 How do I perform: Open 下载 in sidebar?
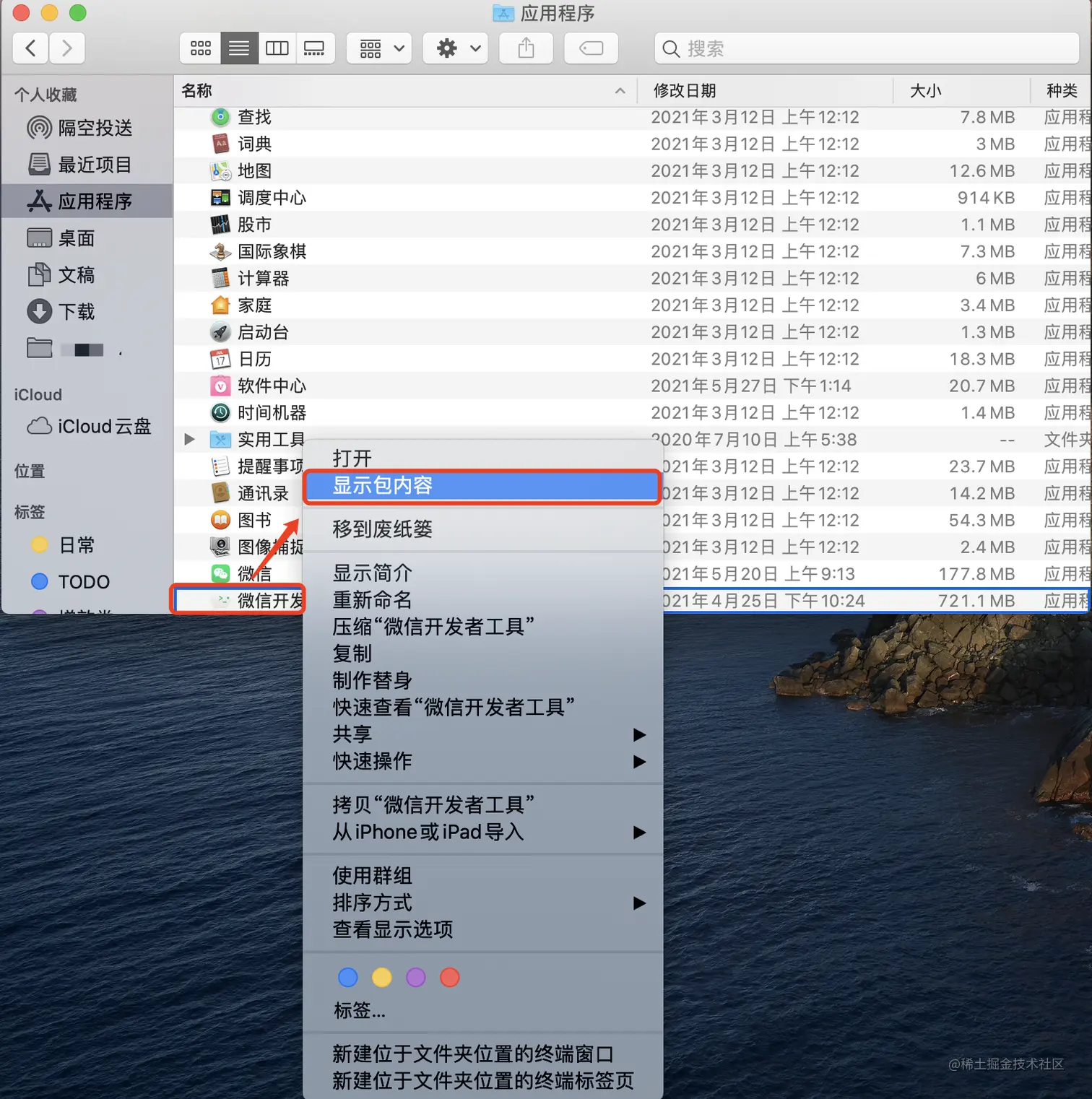87,312
